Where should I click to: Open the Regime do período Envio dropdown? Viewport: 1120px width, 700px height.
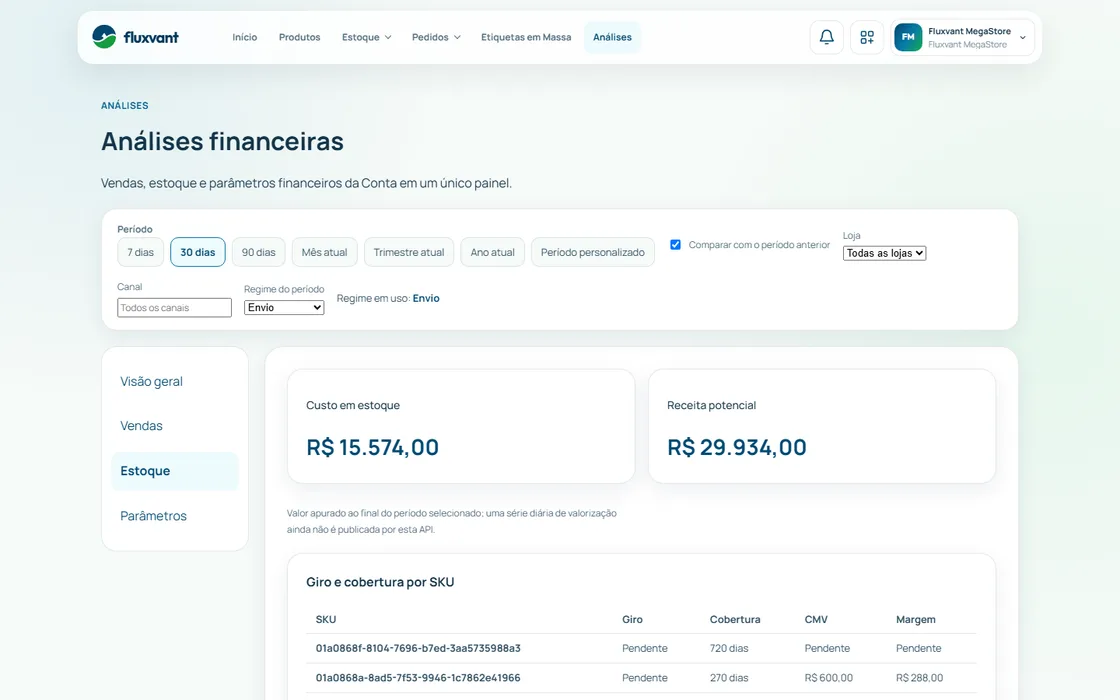coord(284,307)
